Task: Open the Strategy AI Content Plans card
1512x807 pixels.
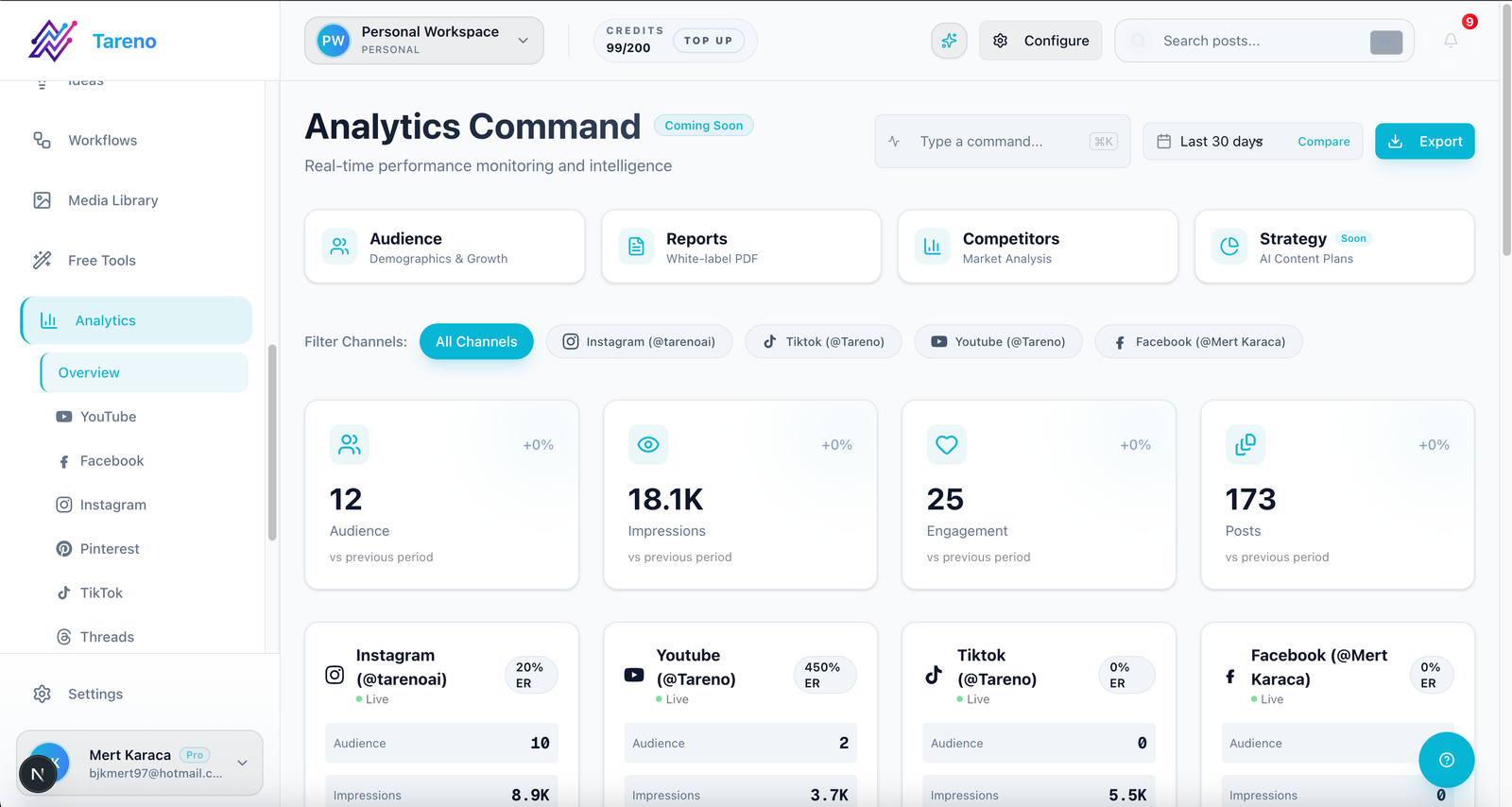Action: [x=1334, y=247]
